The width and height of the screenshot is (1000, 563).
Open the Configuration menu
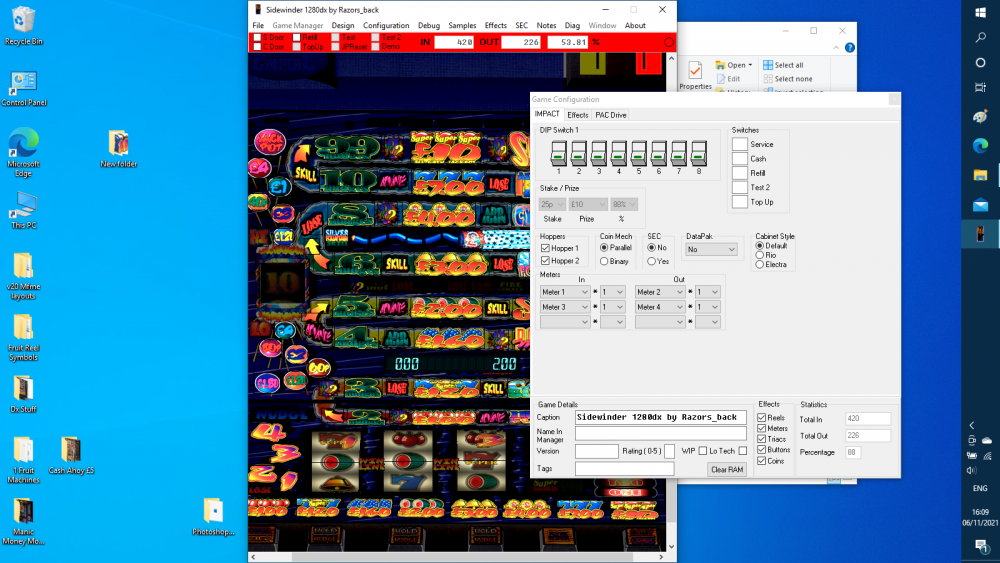pos(386,25)
